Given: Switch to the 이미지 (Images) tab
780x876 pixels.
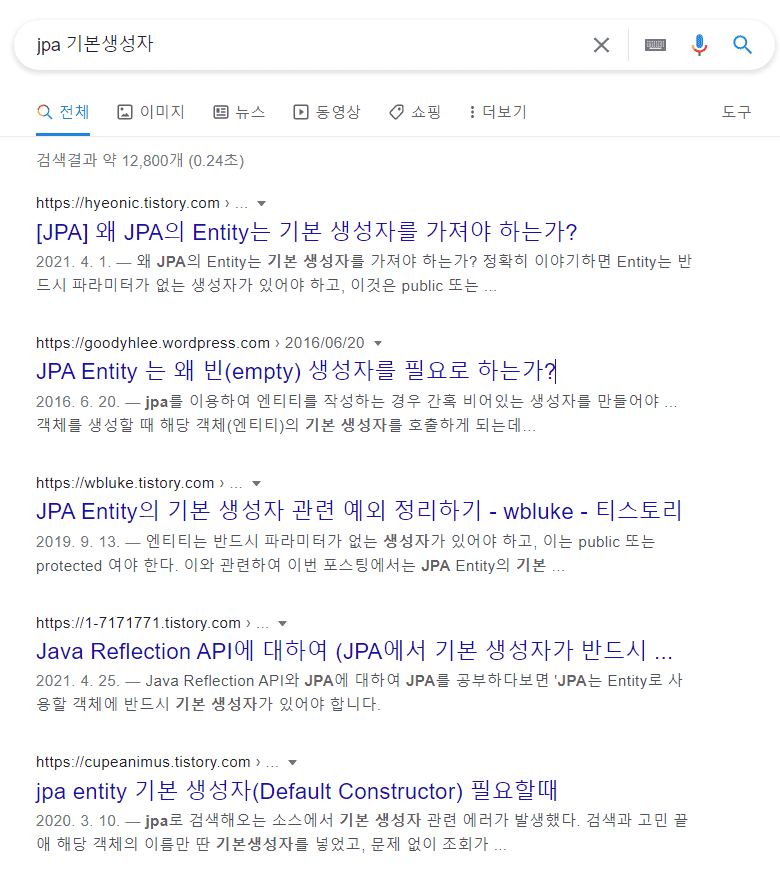Looking at the screenshot, I should point(151,112).
